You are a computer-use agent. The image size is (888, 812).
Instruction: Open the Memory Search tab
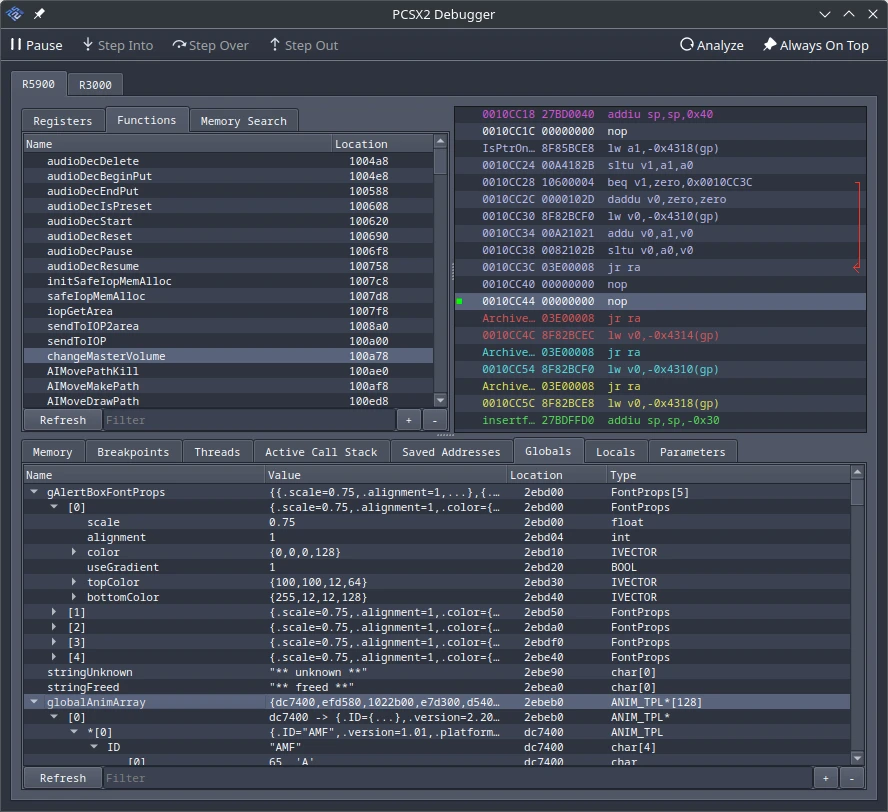[x=243, y=121]
